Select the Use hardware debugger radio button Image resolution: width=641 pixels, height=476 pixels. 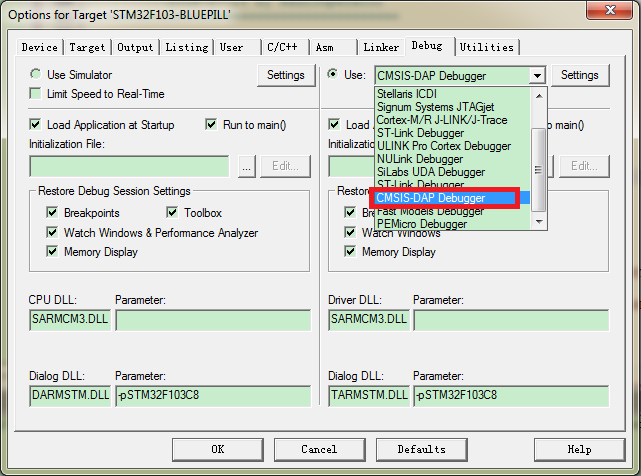pyautogui.click(x=333, y=74)
